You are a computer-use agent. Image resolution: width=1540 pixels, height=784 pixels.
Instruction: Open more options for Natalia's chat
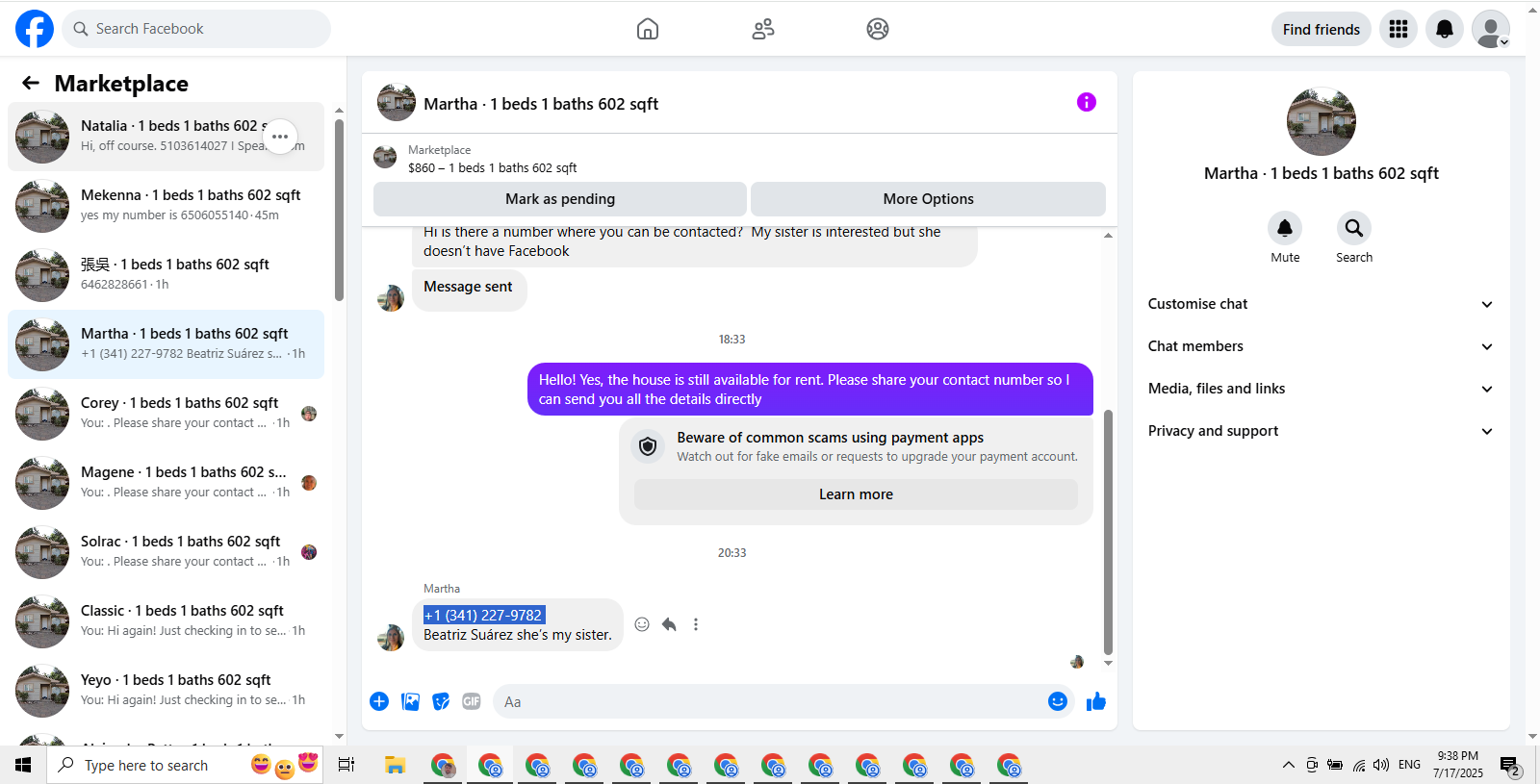[280, 137]
